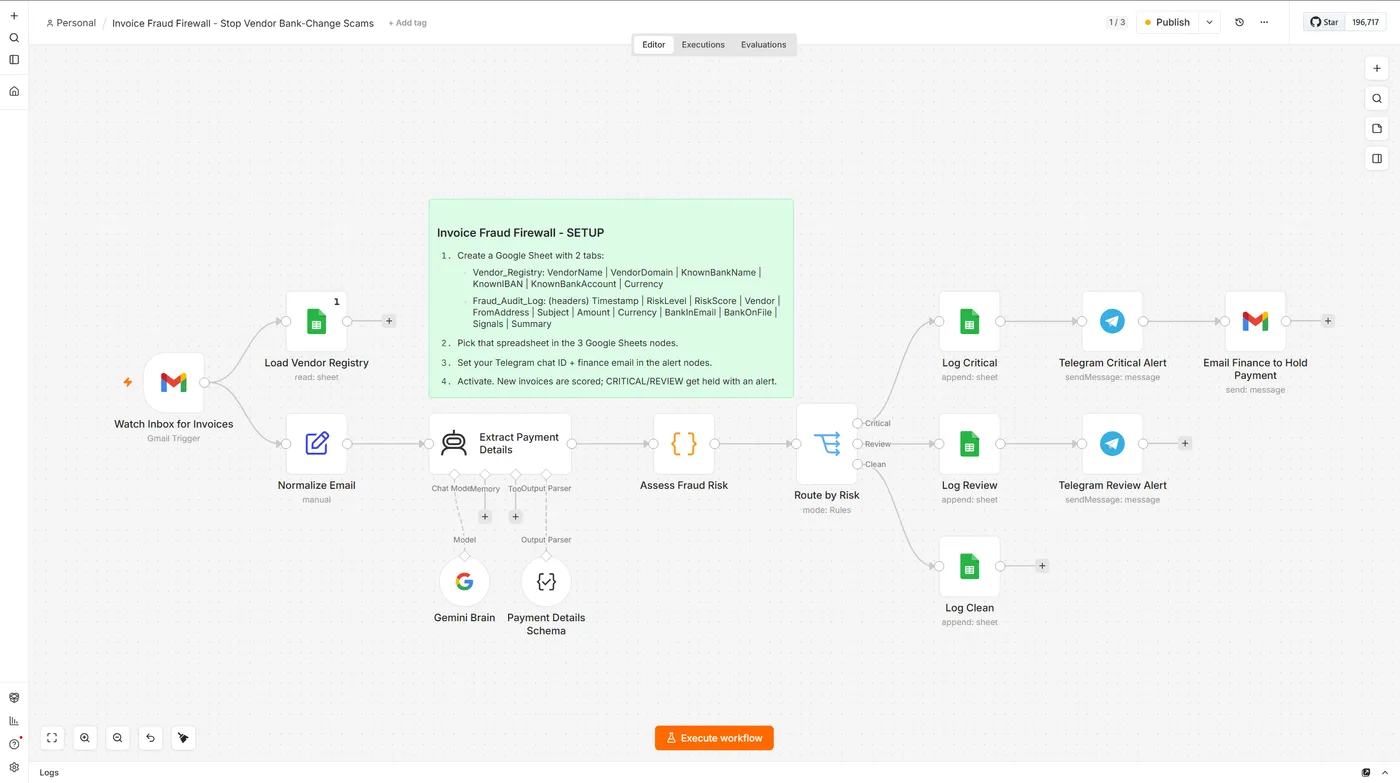
Task: Reset canvas zoom
Action: [x=150, y=738]
